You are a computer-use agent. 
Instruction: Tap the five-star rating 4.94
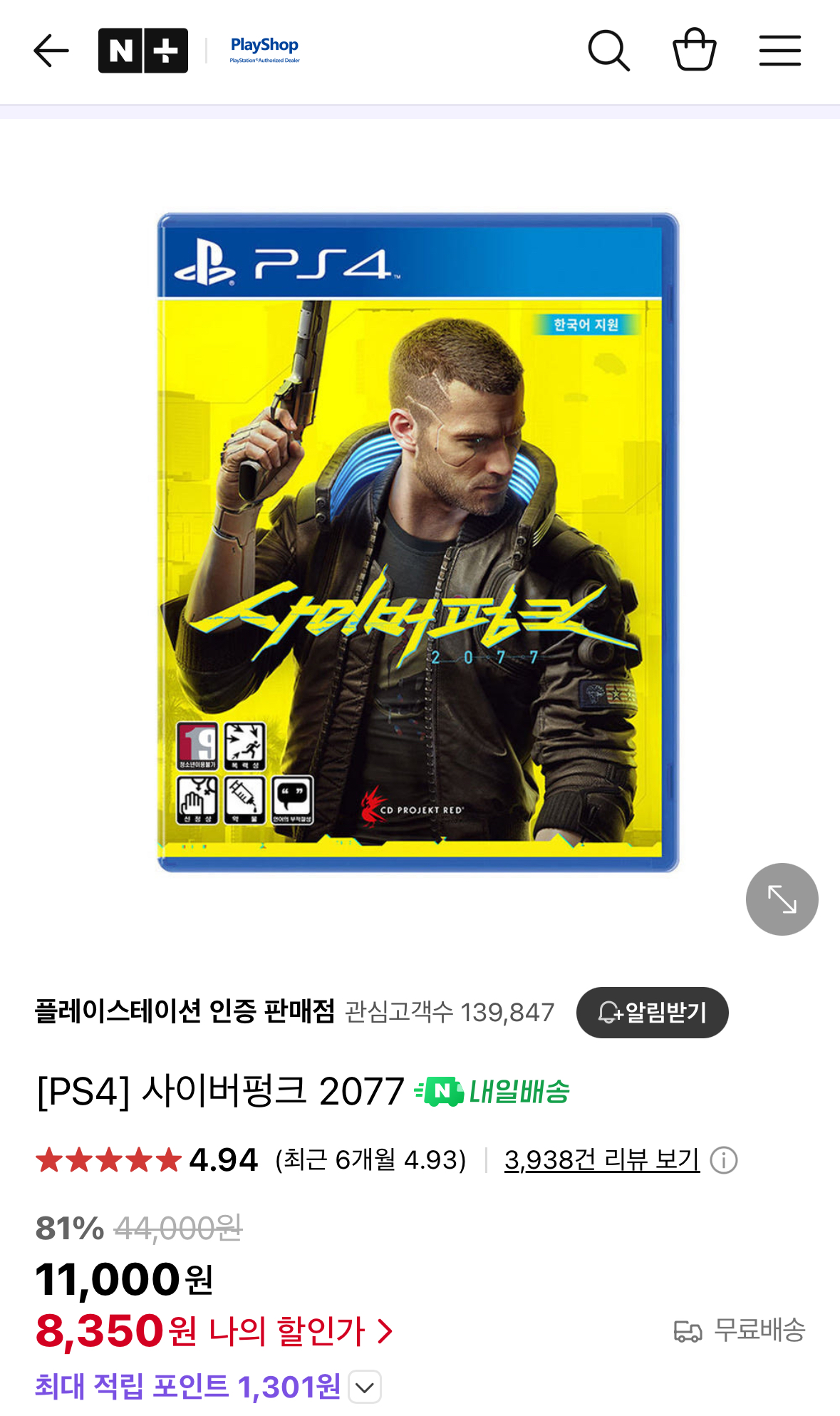point(147,1160)
